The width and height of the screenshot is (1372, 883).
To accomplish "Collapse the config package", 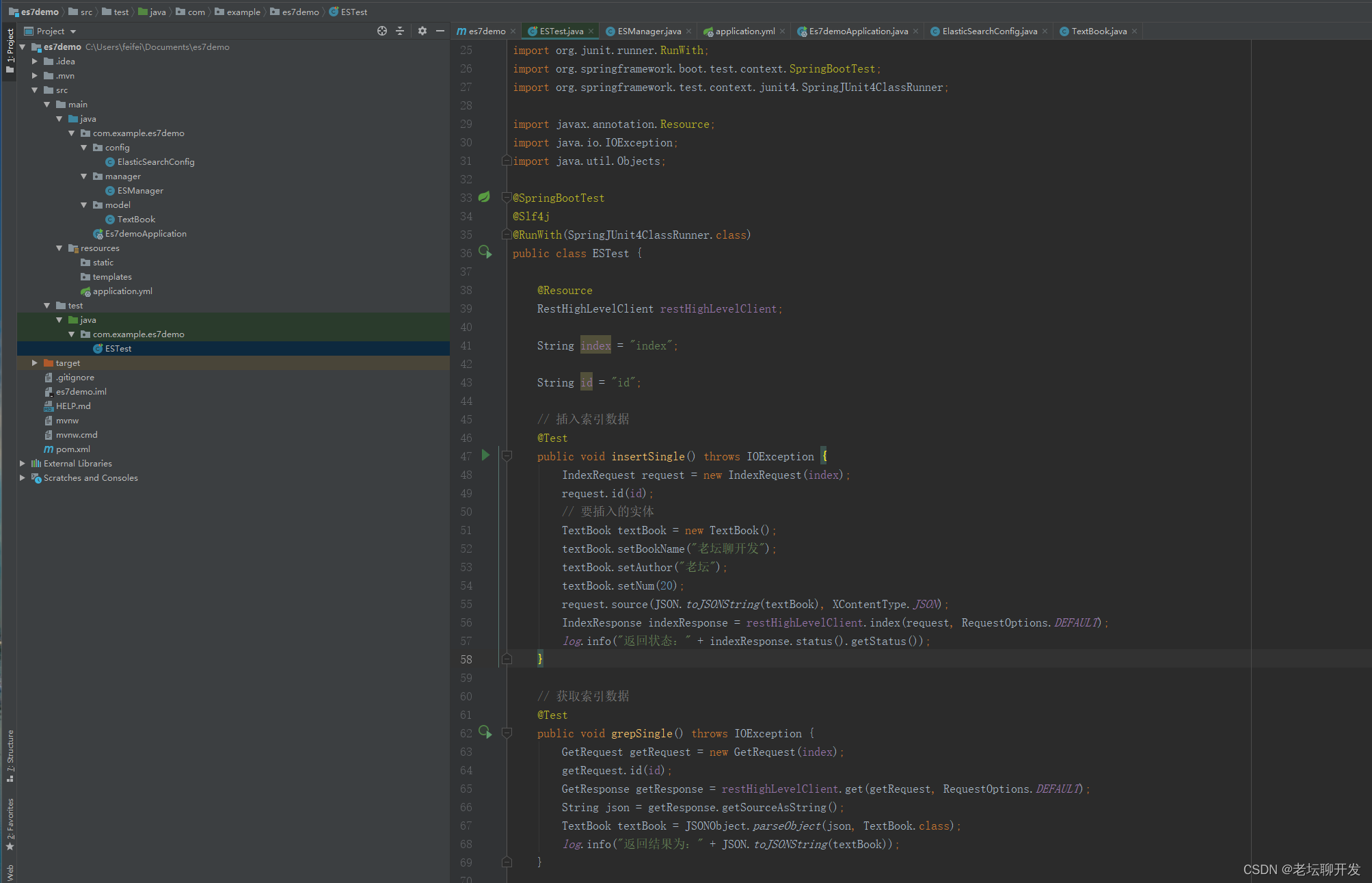I will pyautogui.click(x=84, y=148).
